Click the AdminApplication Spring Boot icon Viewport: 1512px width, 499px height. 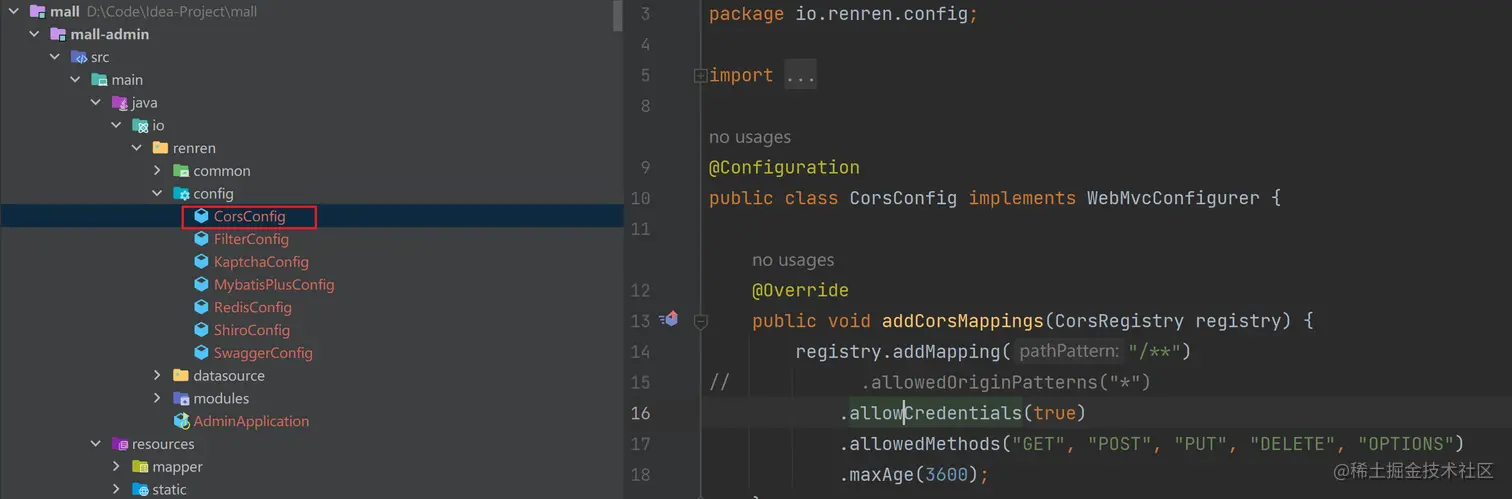pos(181,421)
